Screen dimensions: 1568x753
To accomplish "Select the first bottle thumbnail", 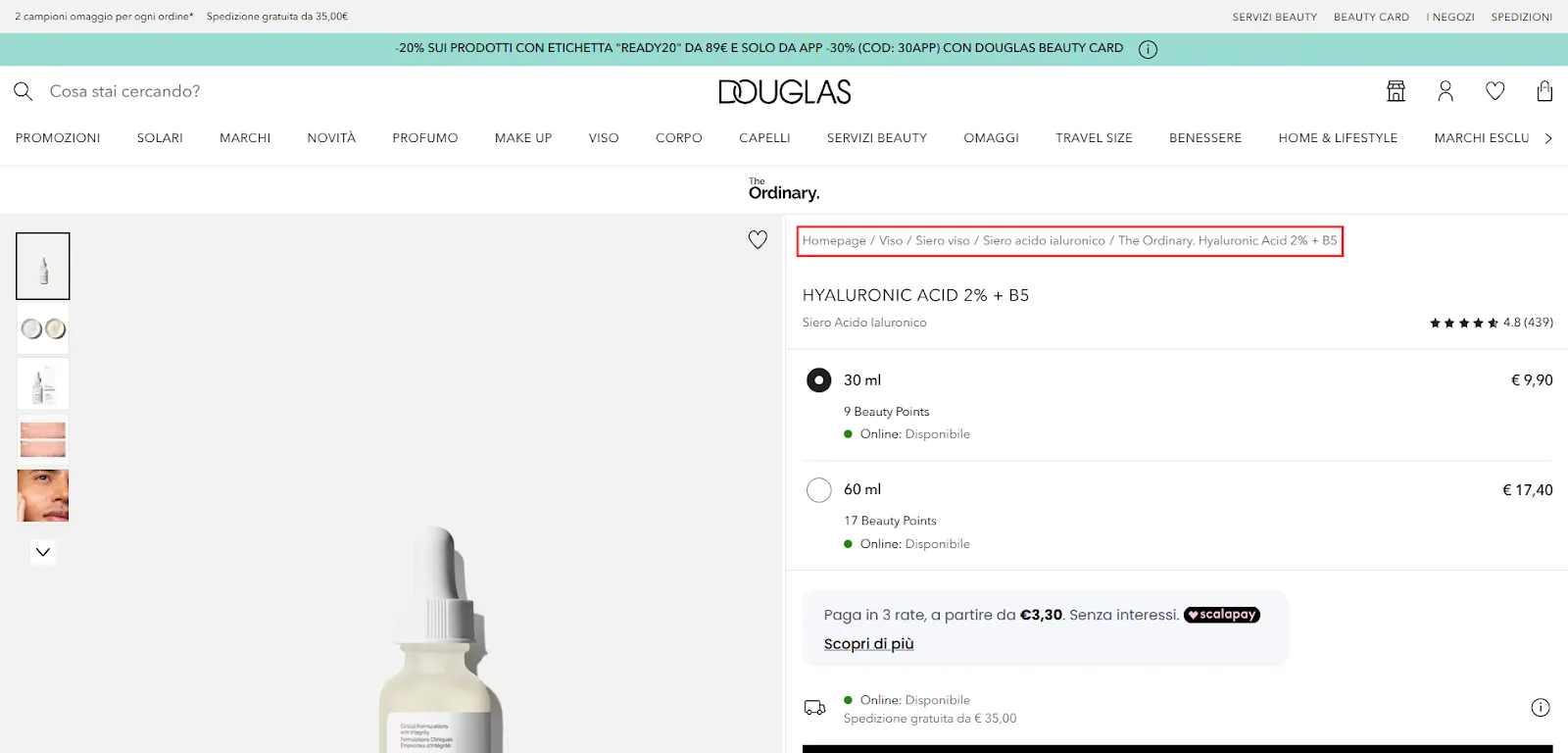I will click(43, 266).
